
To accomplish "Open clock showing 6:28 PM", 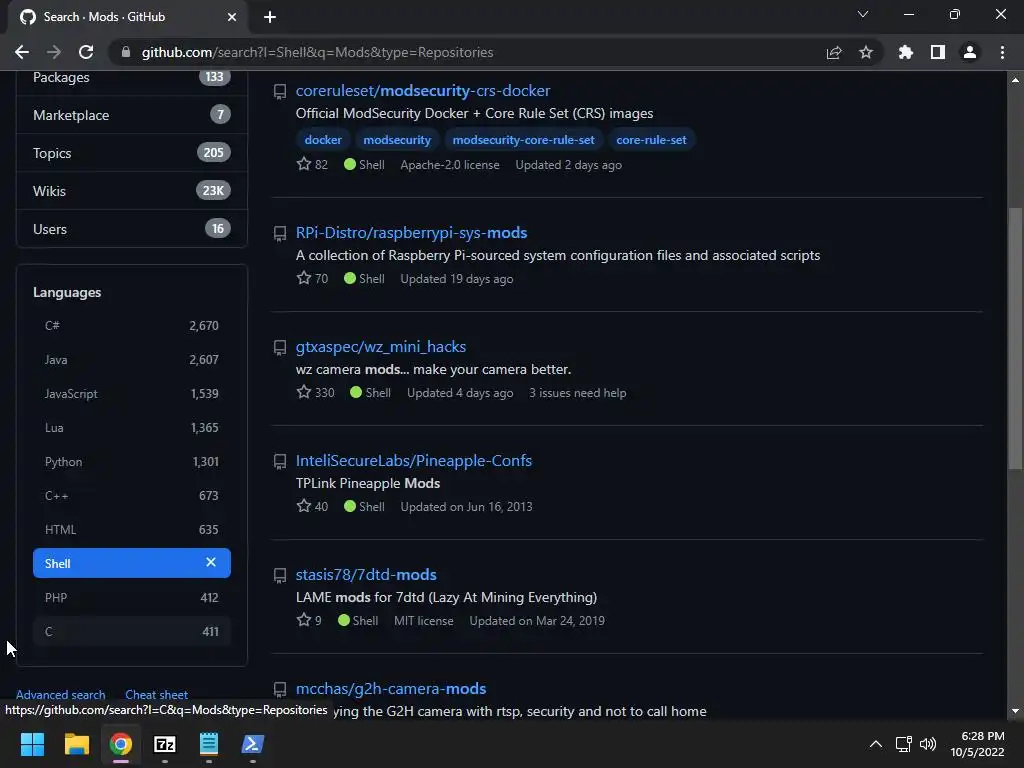I will coord(978,744).
